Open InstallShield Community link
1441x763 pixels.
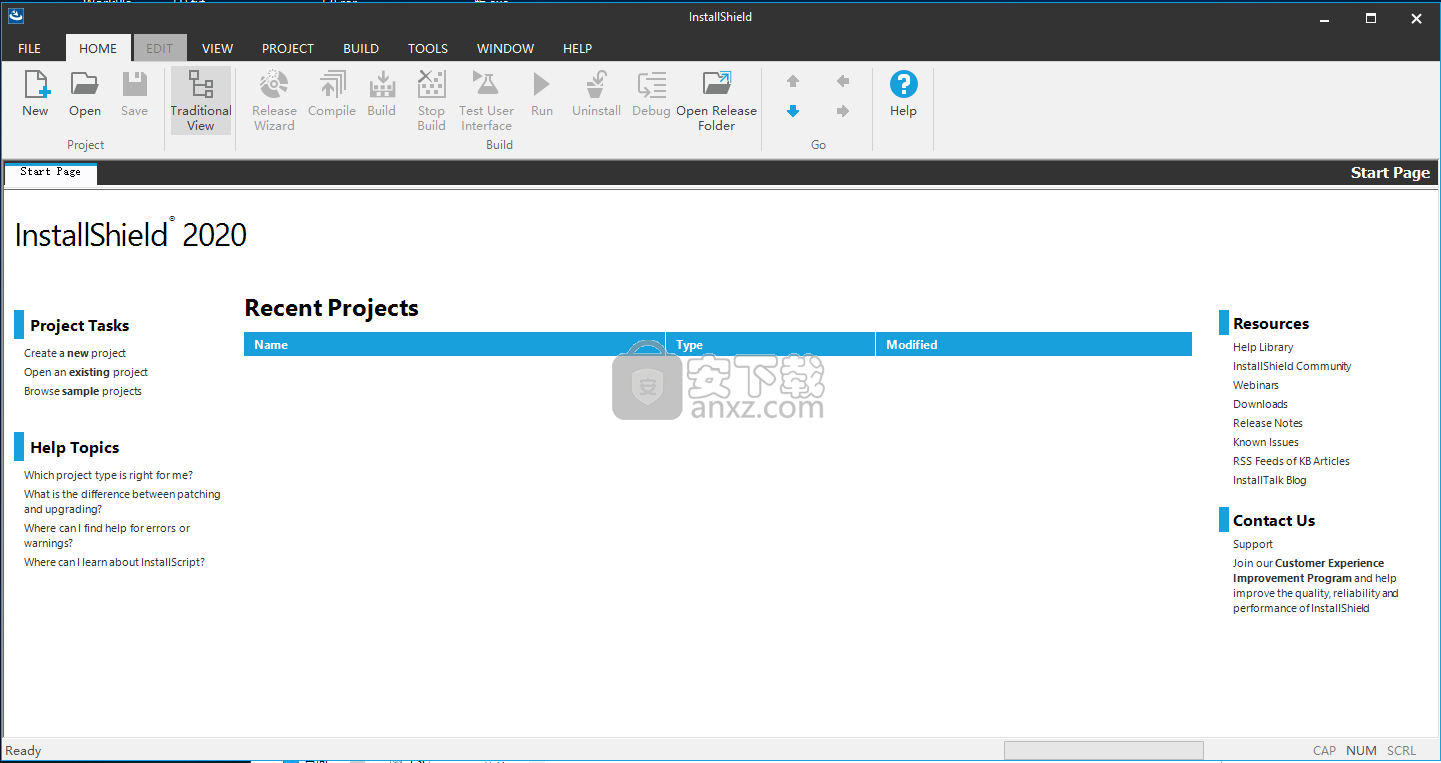[1292, 366]
